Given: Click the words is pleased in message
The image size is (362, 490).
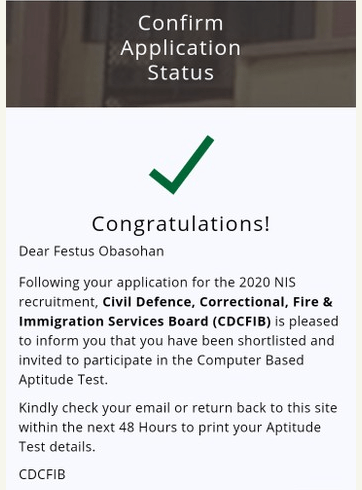Looking at the screenshot, I should [x=307, y=321].
